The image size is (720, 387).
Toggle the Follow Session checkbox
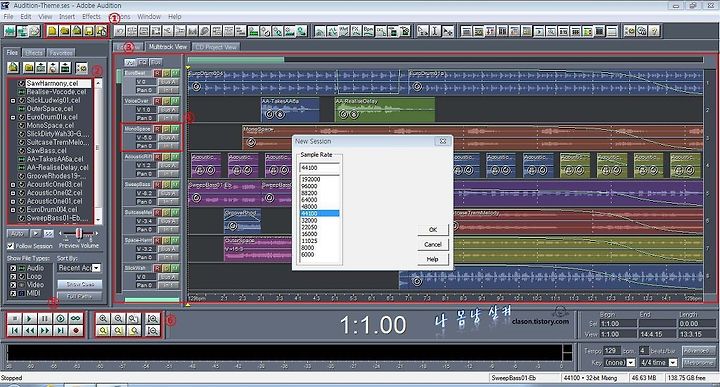pyautogui.click(x=11, y=246)
